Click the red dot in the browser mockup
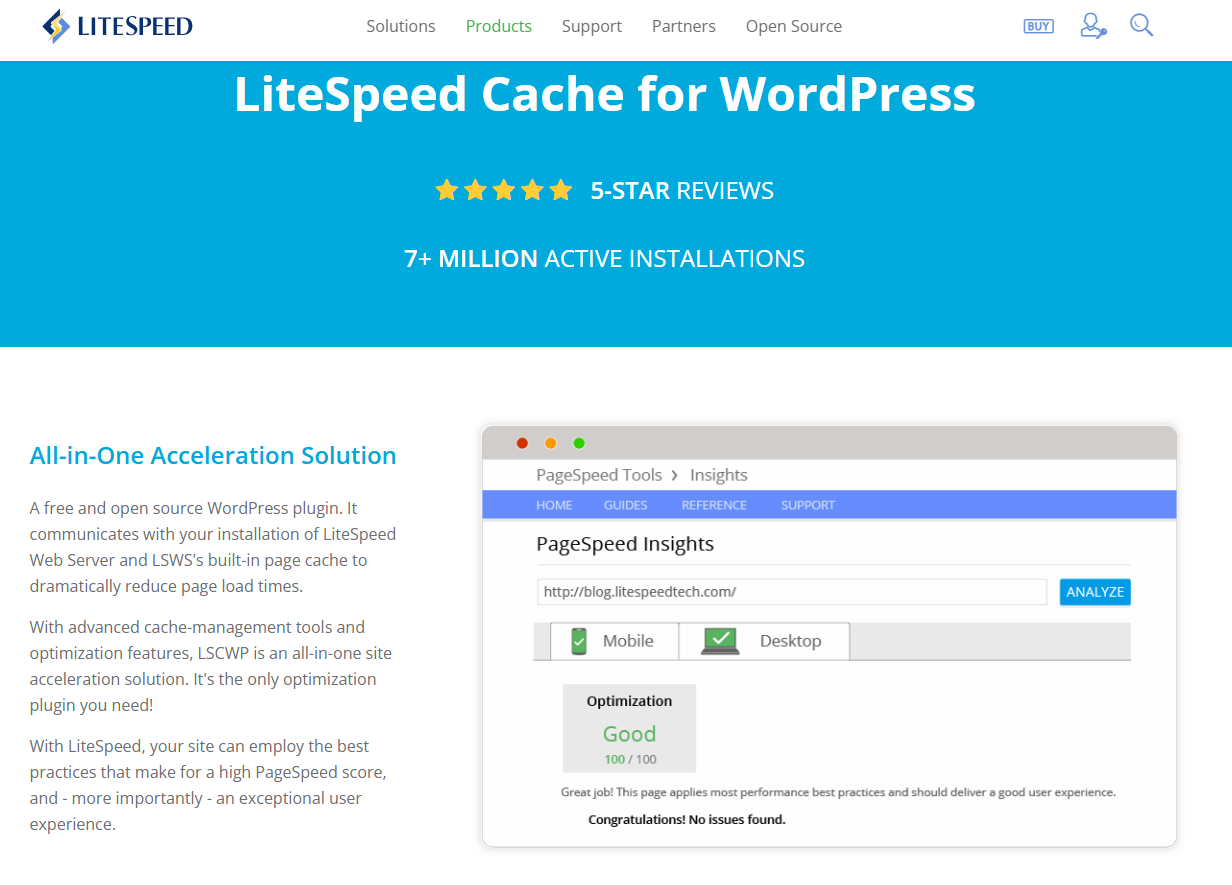The image size is (1232, 885). (x=522, y=442)
